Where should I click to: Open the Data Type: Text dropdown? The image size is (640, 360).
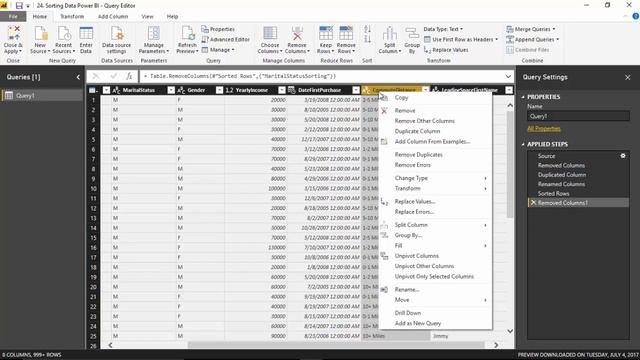[443, 29]
